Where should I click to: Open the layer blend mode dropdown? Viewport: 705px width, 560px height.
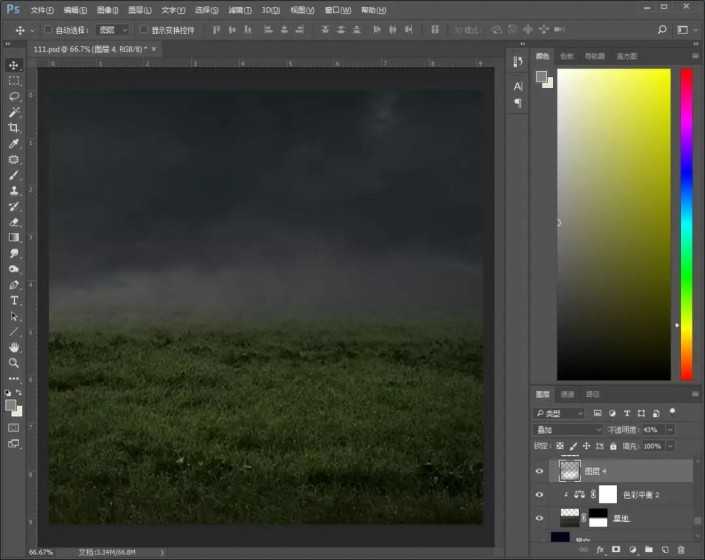[568, 429]
